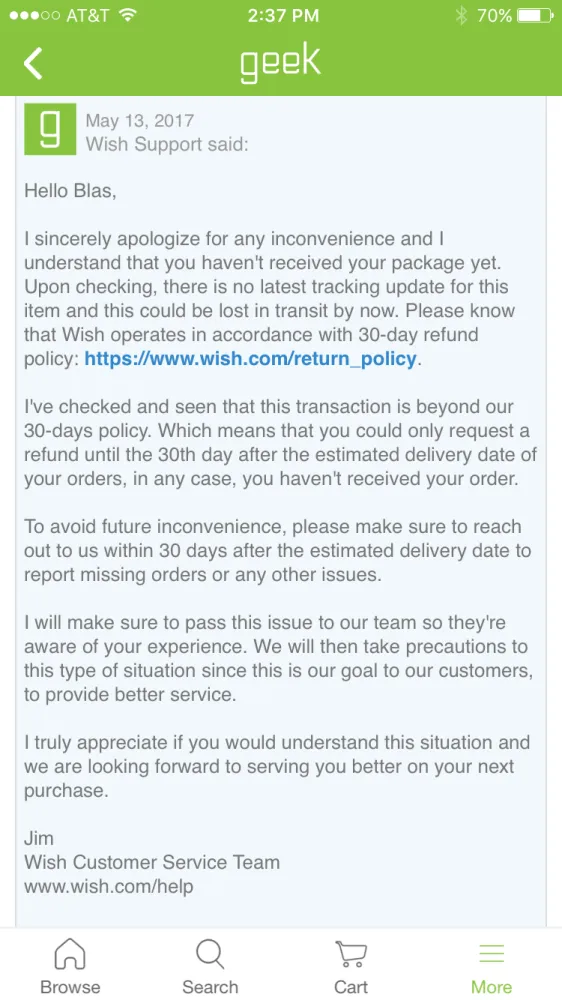Tap the 'Jim' signature line
Image resolution: width=562 pixels, height=1000 pixels.
(39, 838)
